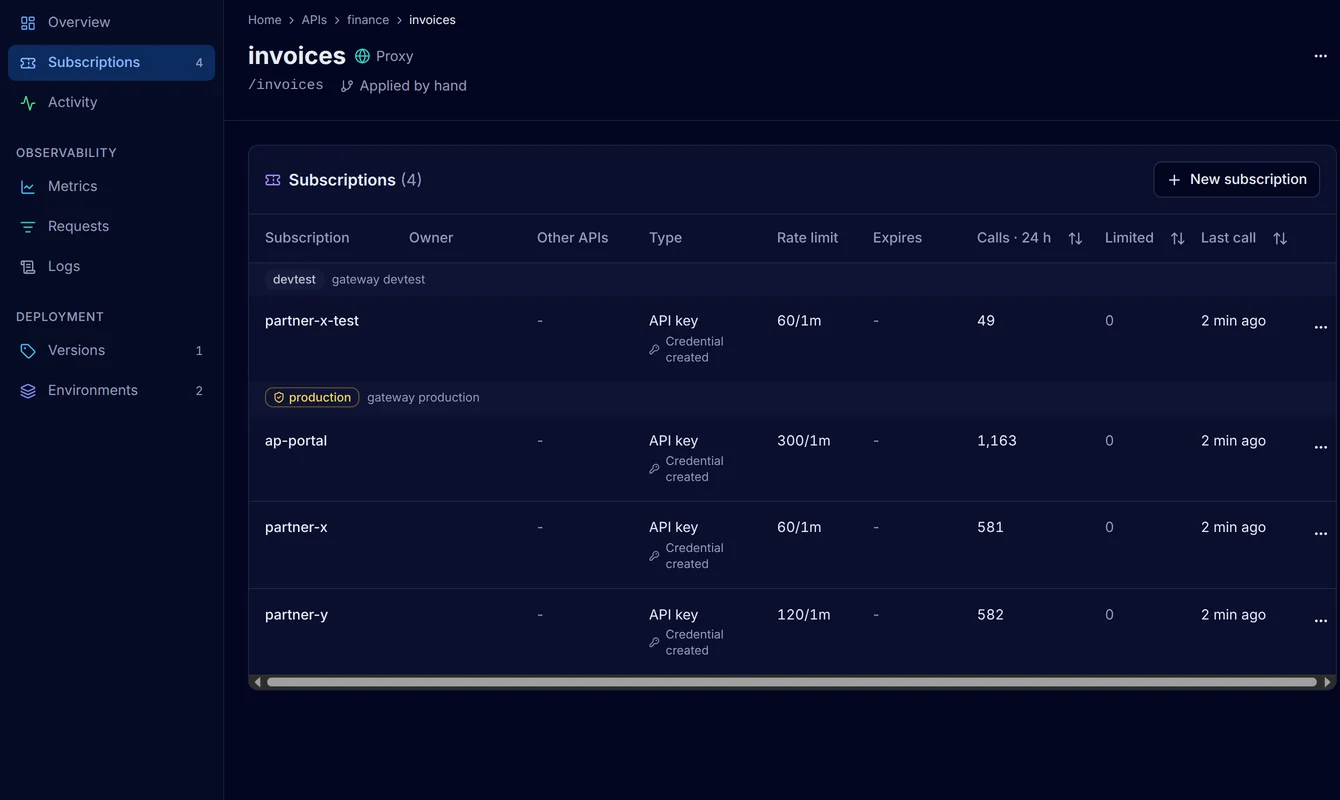Click the horizontal scrollbar thumb under the table
Image resolution: width=1340 pixels, height=800 pixels.
[x=792, y=682]
